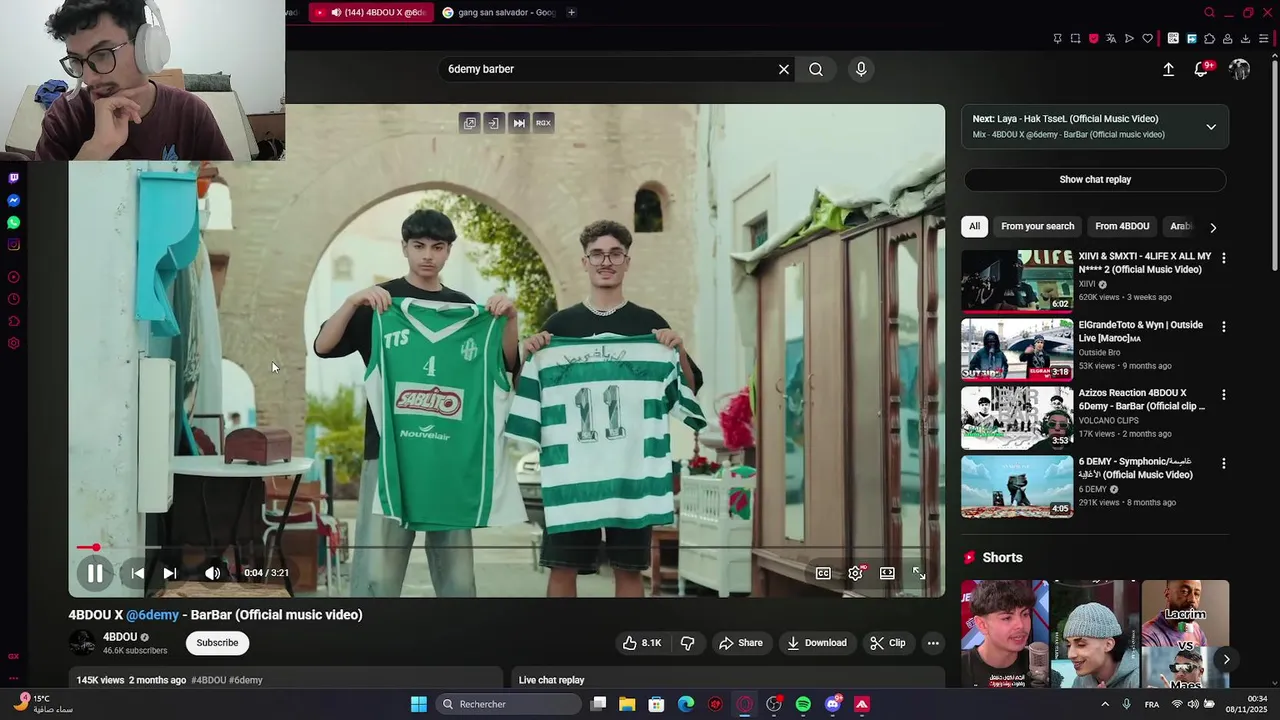Go to previous video in player

click(x=138, y=573)
